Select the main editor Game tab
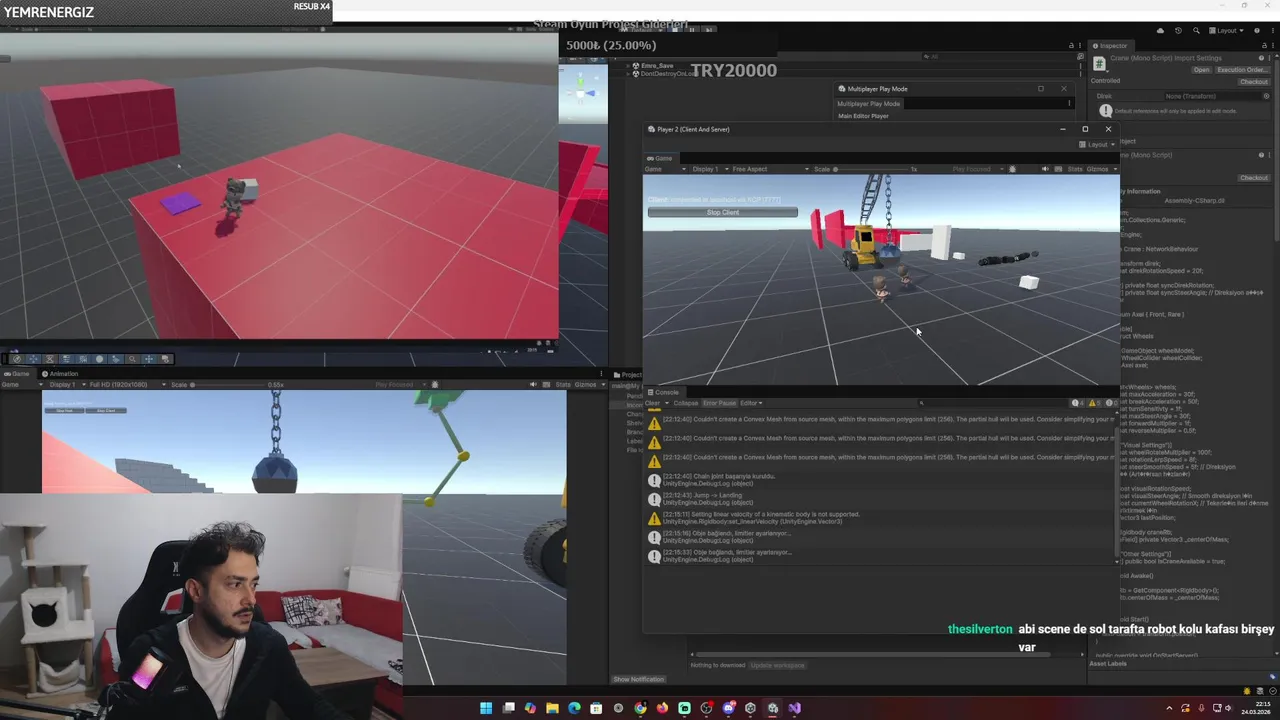Screen dimensions: 1280x720 [17, 373]
